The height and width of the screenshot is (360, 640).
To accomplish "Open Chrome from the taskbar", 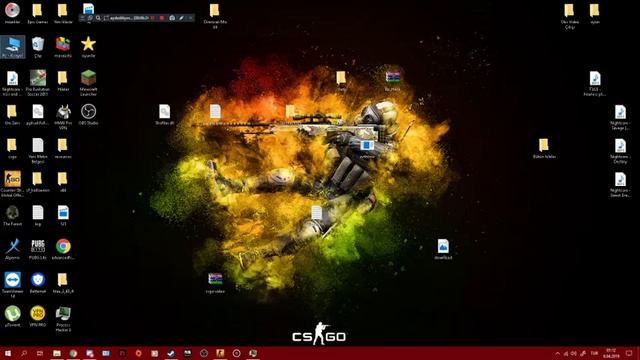I will pyautogui.click(x=73, y=353).
